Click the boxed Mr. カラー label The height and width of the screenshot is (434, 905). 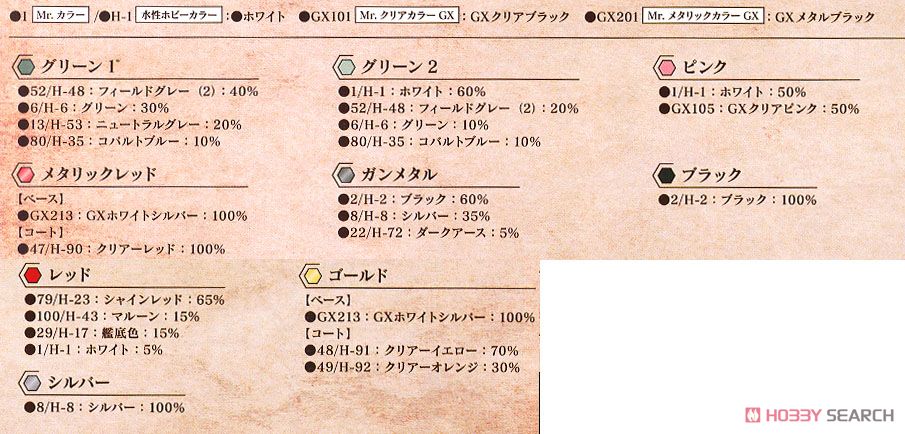[x=52, y=16]
